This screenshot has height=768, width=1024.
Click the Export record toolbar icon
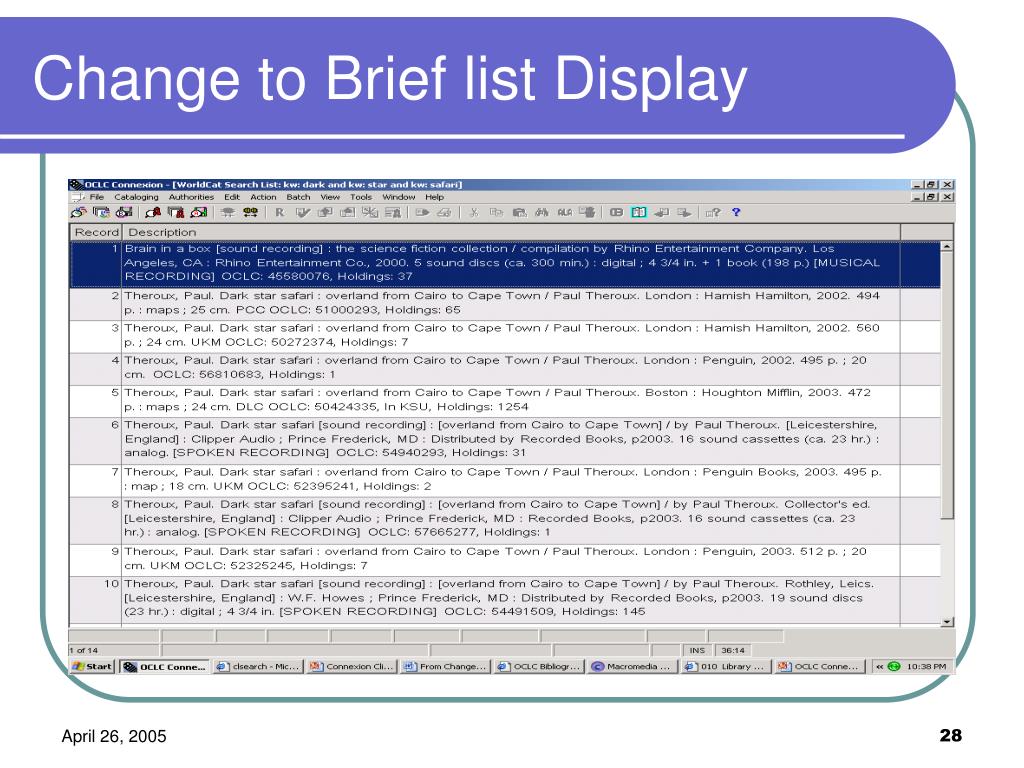pyautogui.click(x=422, y=212)
